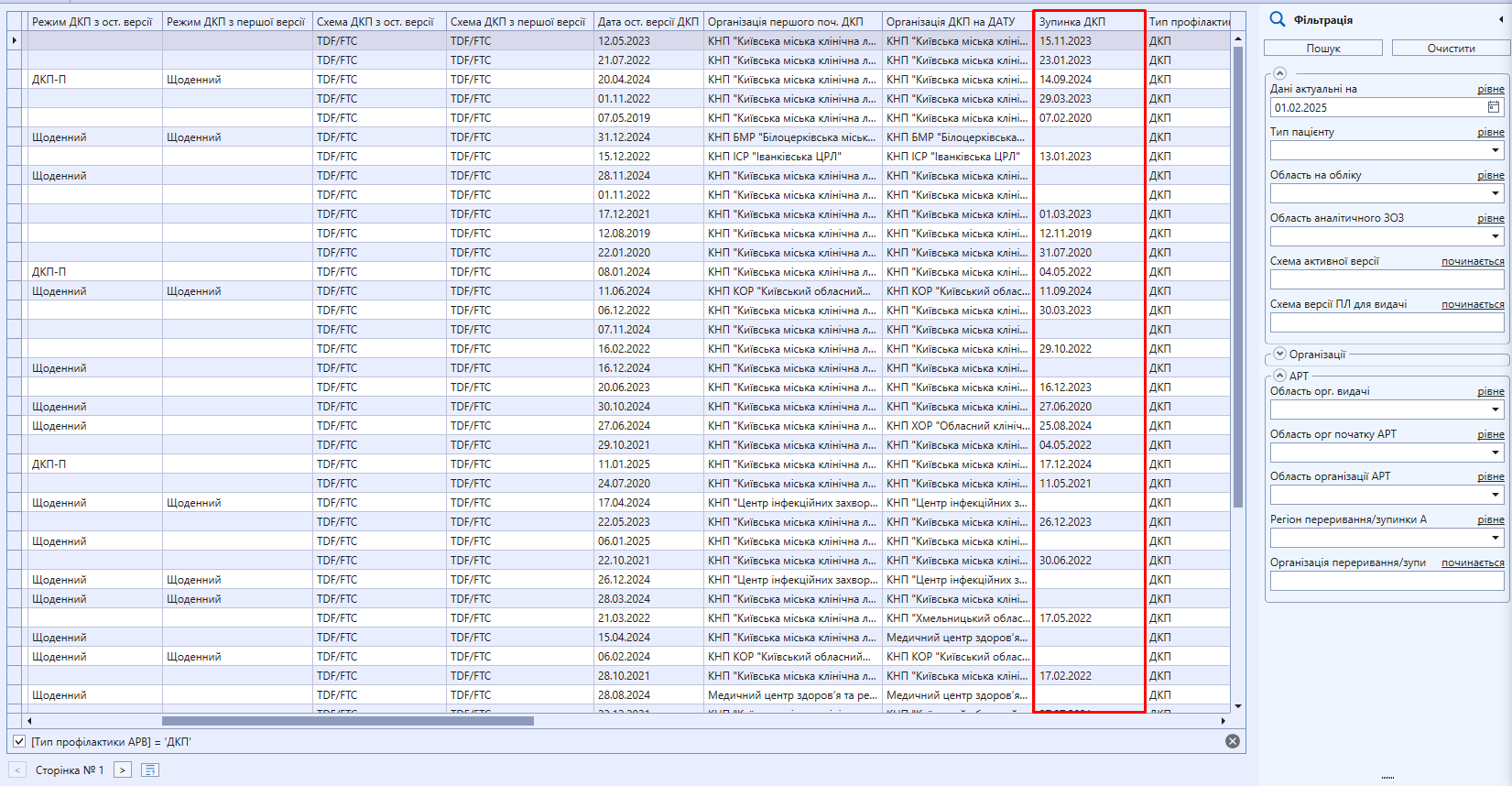
Task: Click the Схема активної версії input field
Action: click(1387, 279)
